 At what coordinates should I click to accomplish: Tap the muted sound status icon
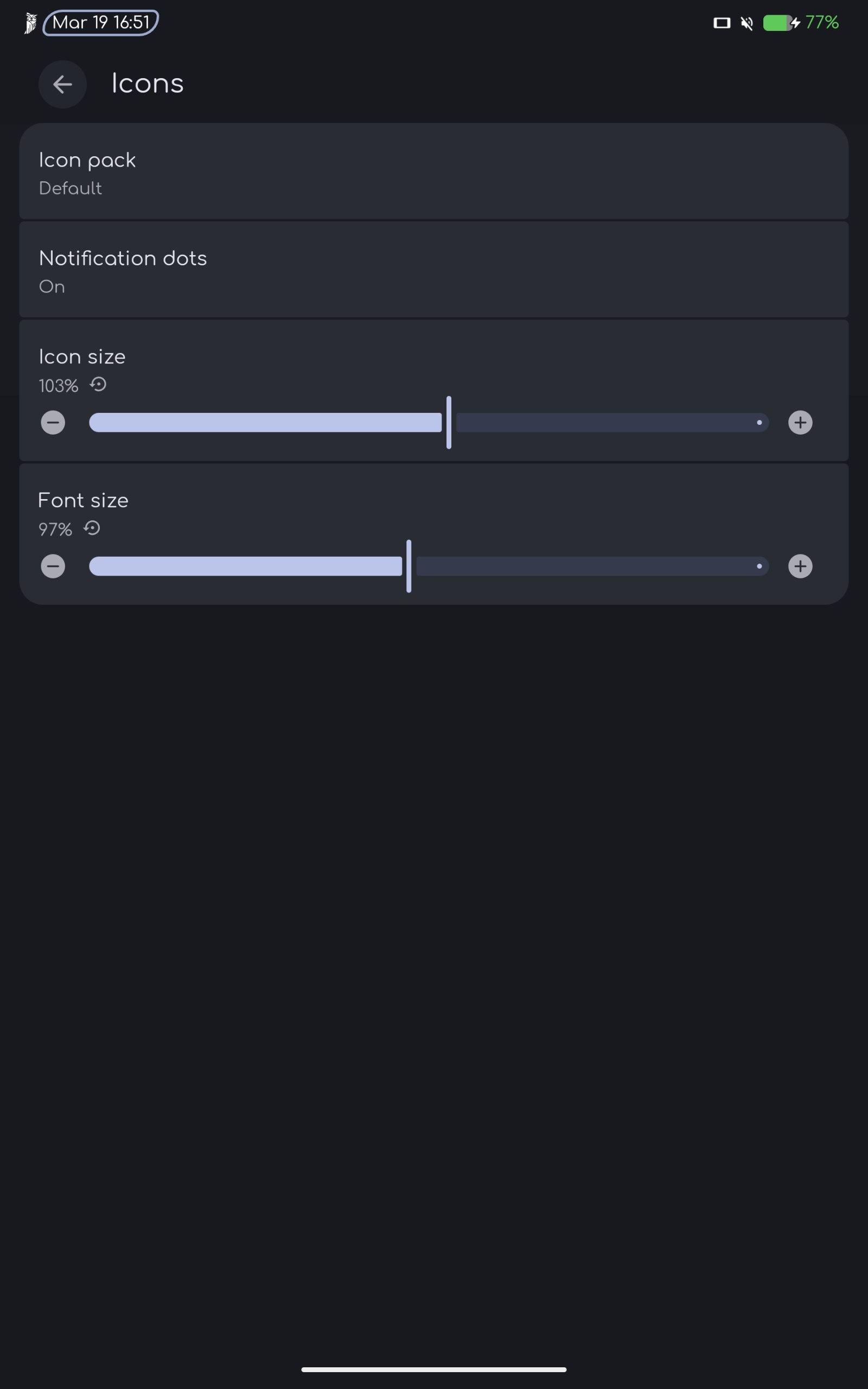click(x=746, y=23)
